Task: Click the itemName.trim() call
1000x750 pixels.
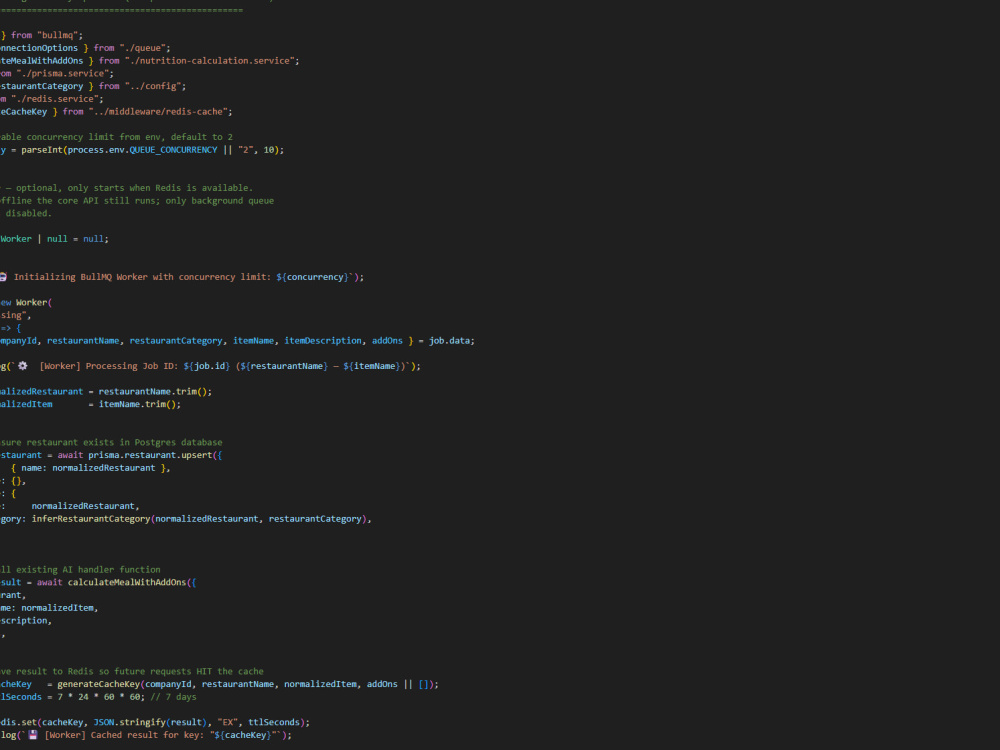Action: pyautogui.click(x=140, y=404)
